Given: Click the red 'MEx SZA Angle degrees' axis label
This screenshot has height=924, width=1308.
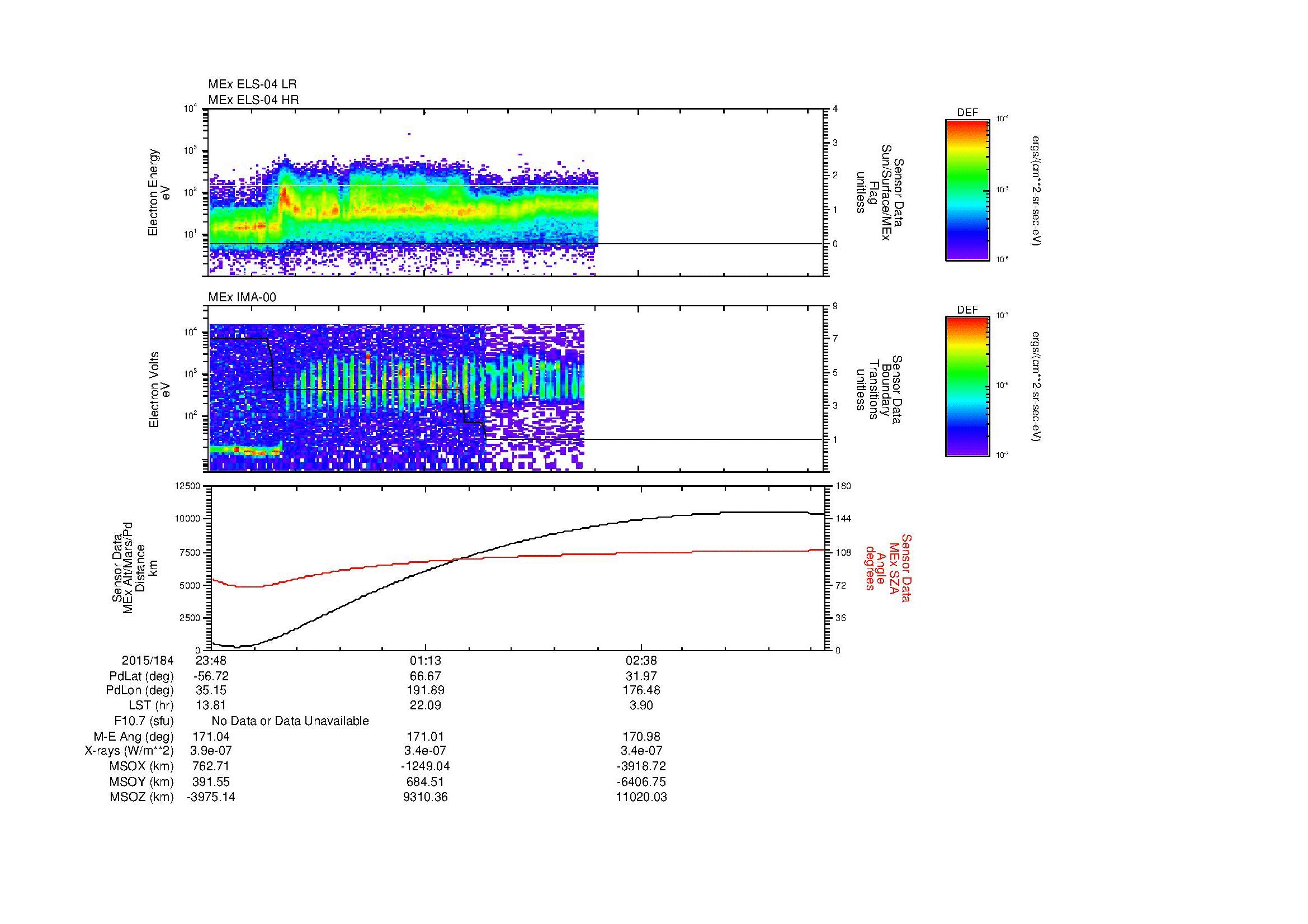Looking at the screenshot, I should tap(889, 567).
